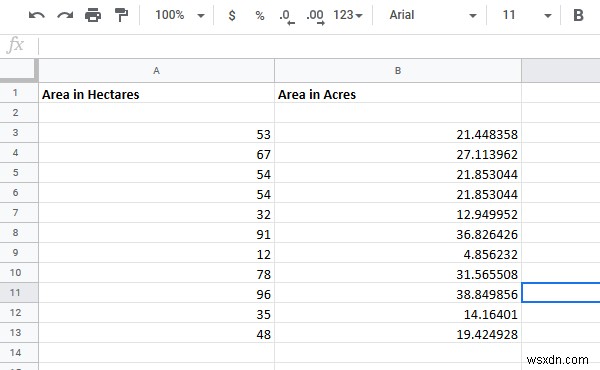Select row 4 header
The width and height of the screenshot is (600, 370).
(x=19, y=153)
